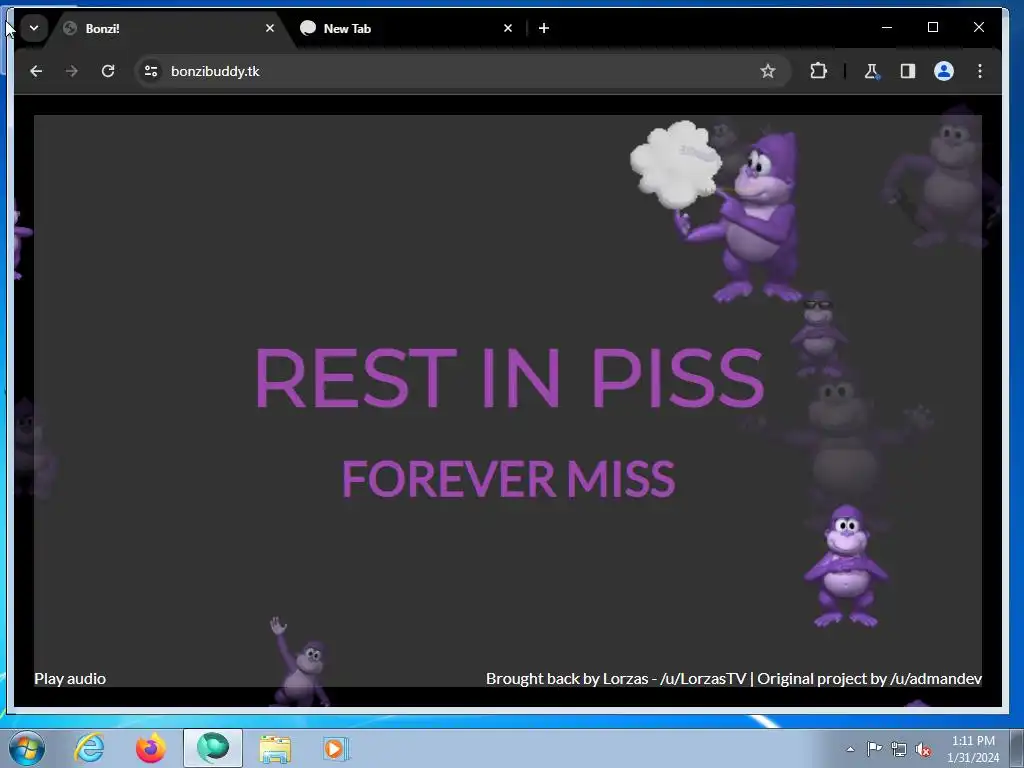Expand the tab search dropdown
Image resolution: width=1024 pixels, height=768 pixels.
click(34, 28)
